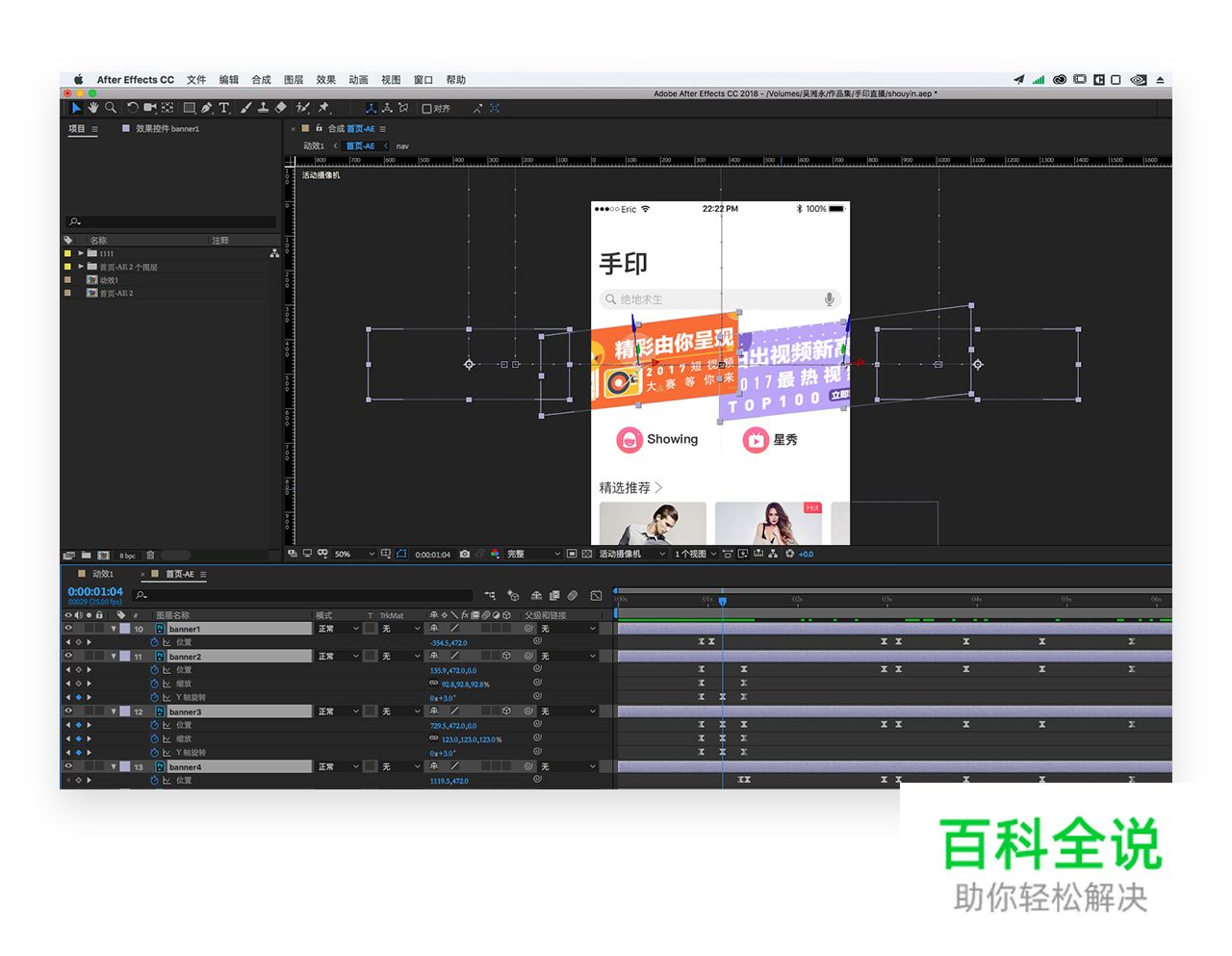Click the World Axis Mode icon
Viewport: 1232px width, 956px height.
coord(387,108)
